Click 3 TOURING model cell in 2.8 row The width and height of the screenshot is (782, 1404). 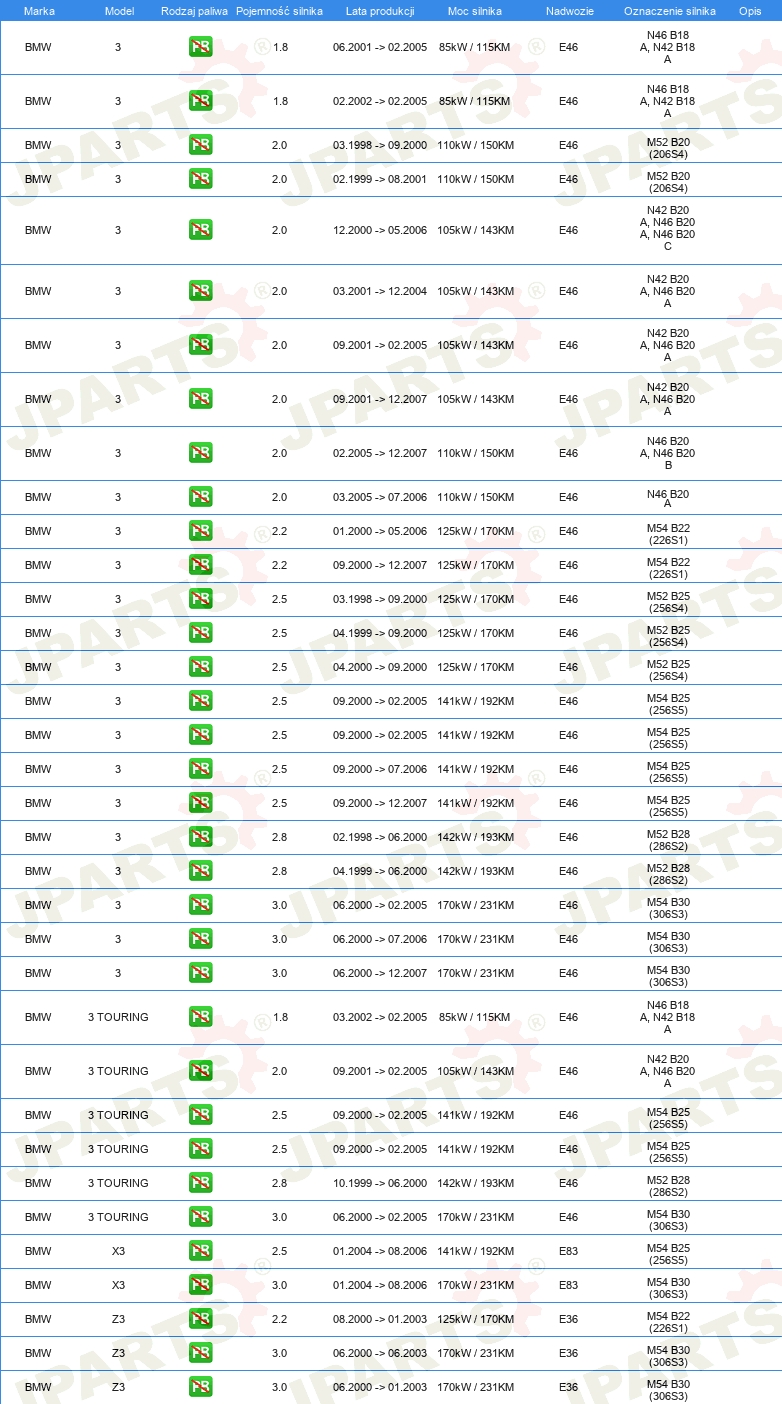click(118, 1183)
